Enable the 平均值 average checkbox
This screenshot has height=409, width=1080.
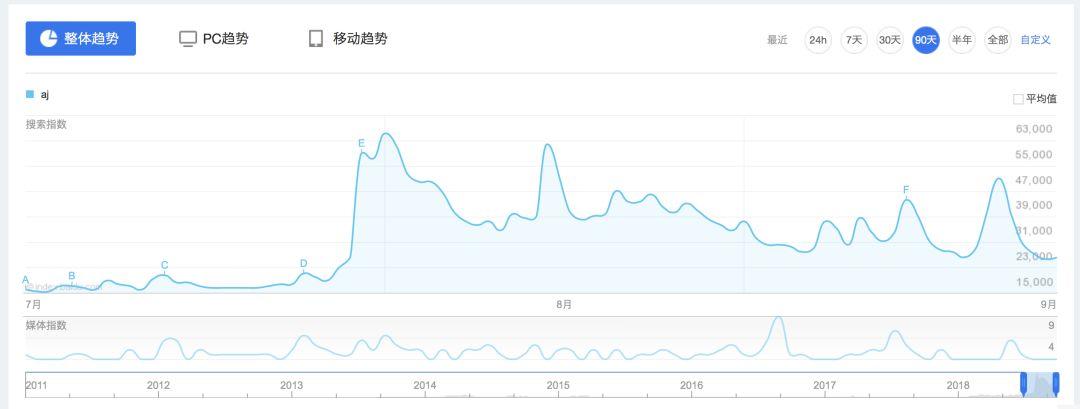tap(1018, 99)
